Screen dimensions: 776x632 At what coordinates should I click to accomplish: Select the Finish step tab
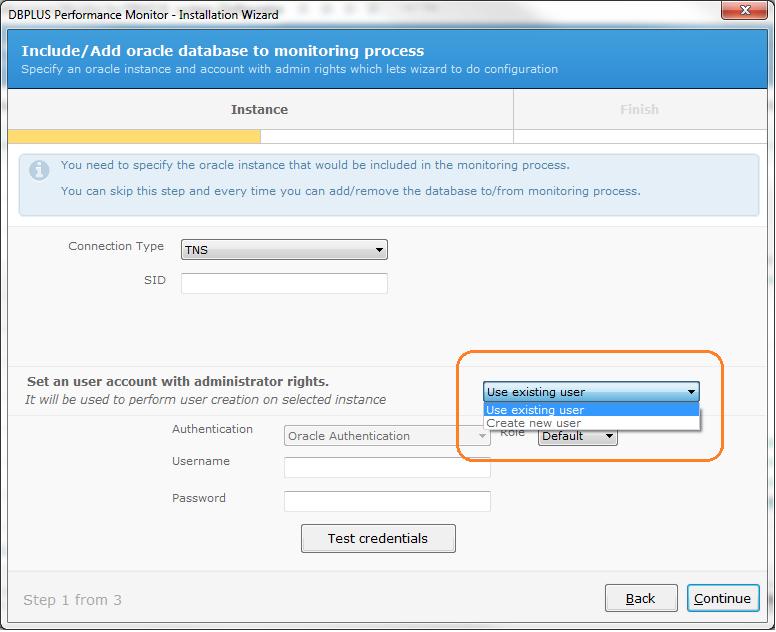[640, 109]
